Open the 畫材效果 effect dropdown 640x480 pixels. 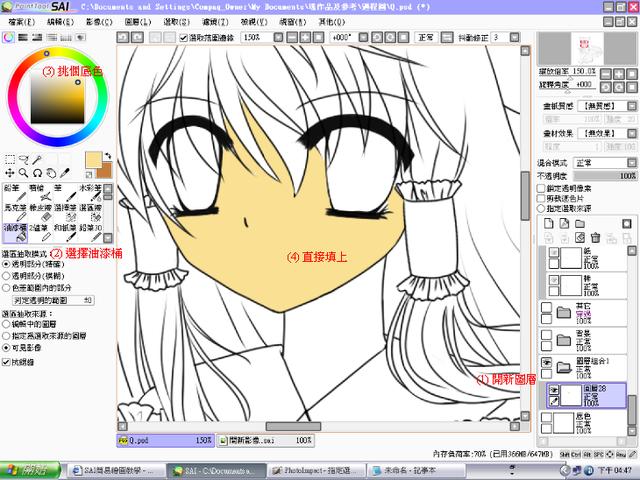click(x=631, y=133)
